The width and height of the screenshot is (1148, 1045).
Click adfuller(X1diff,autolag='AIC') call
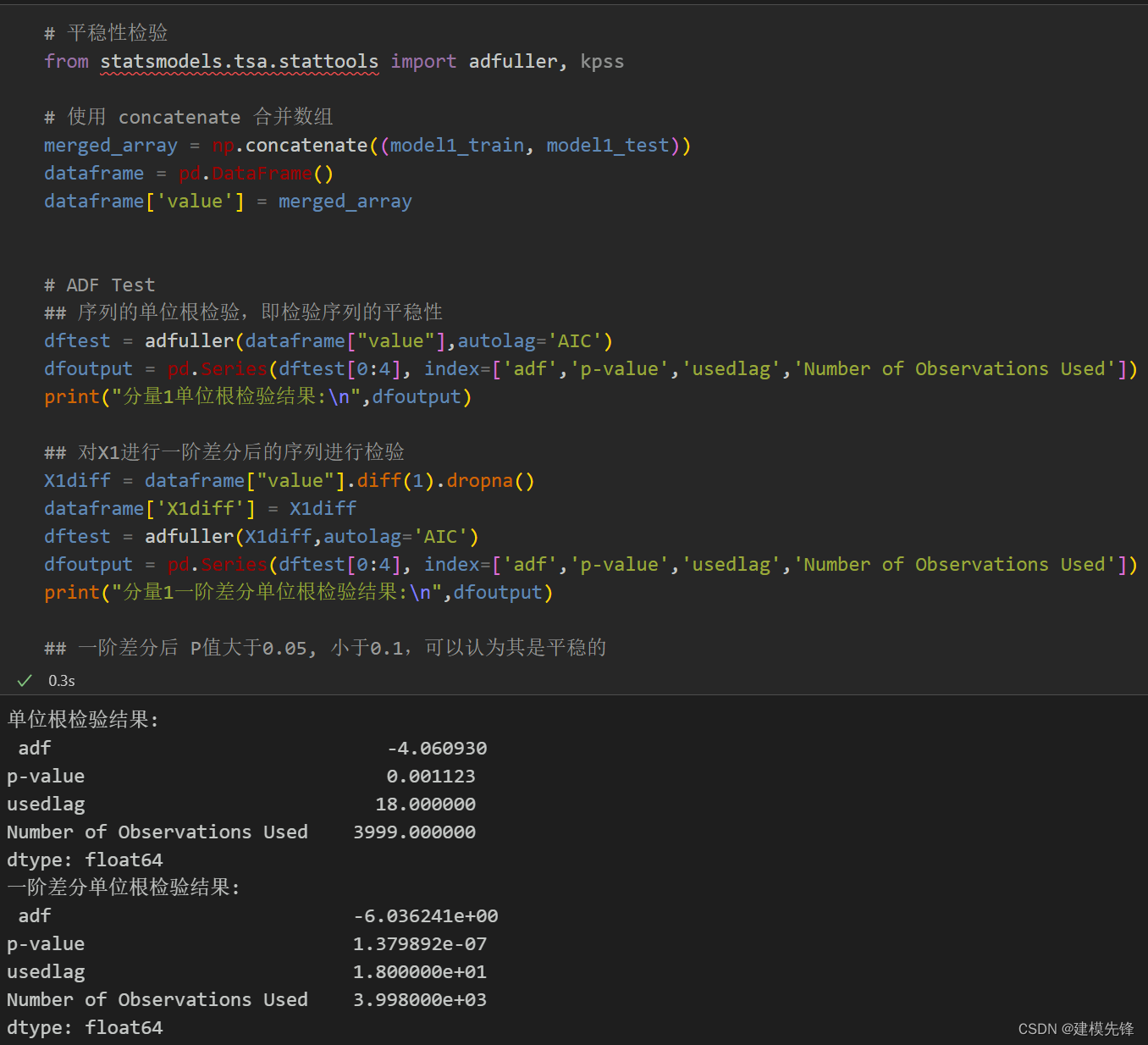tap(312, 537)
